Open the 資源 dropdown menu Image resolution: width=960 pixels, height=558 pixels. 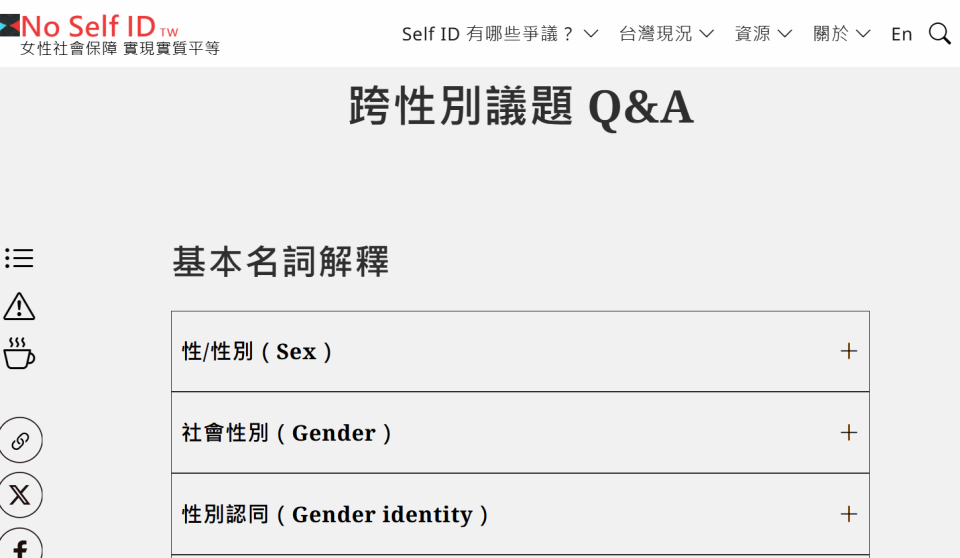click(763, 34)
